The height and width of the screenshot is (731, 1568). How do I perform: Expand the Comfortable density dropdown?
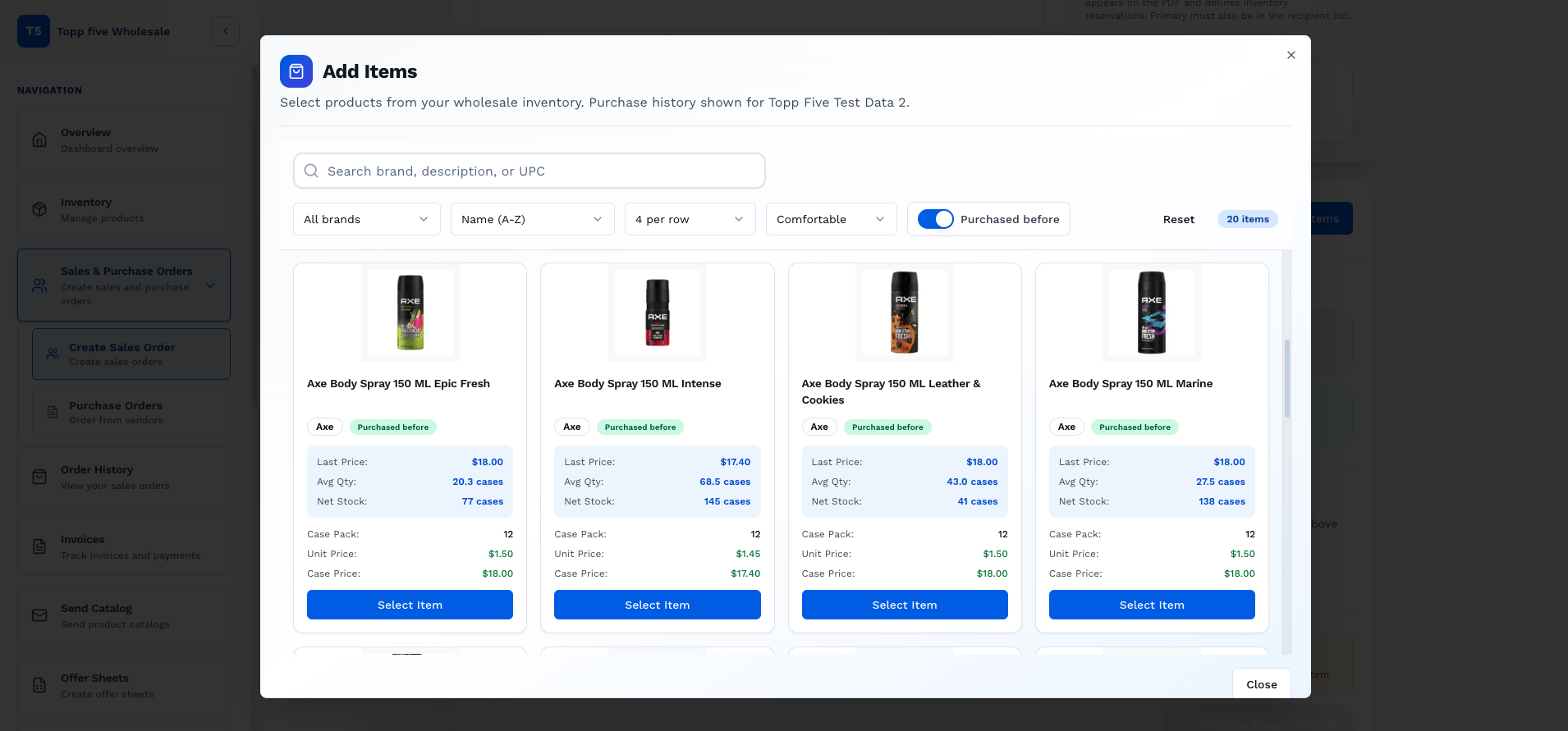click(831, 219)
